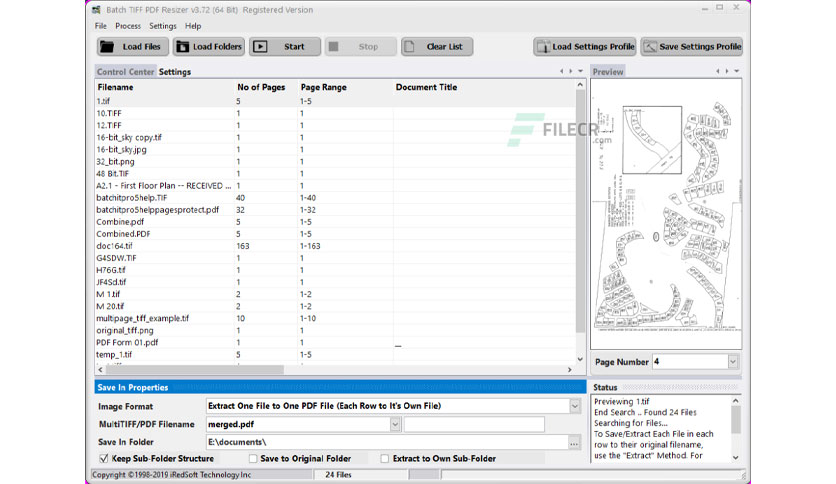
Task: Click the Load Files folder icon
Action: click(107, 47)
